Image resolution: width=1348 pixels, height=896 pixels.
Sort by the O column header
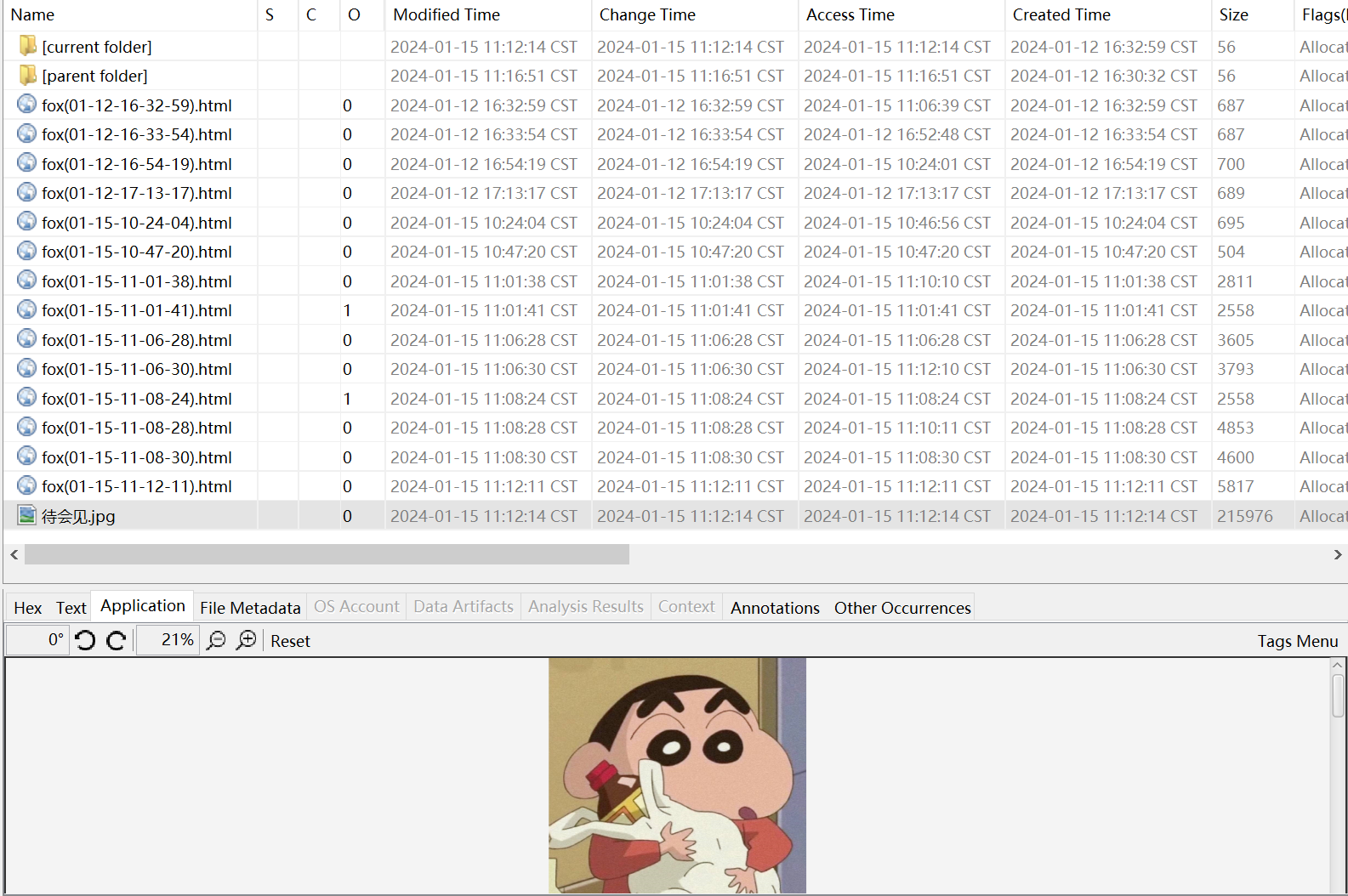(362, 14)
